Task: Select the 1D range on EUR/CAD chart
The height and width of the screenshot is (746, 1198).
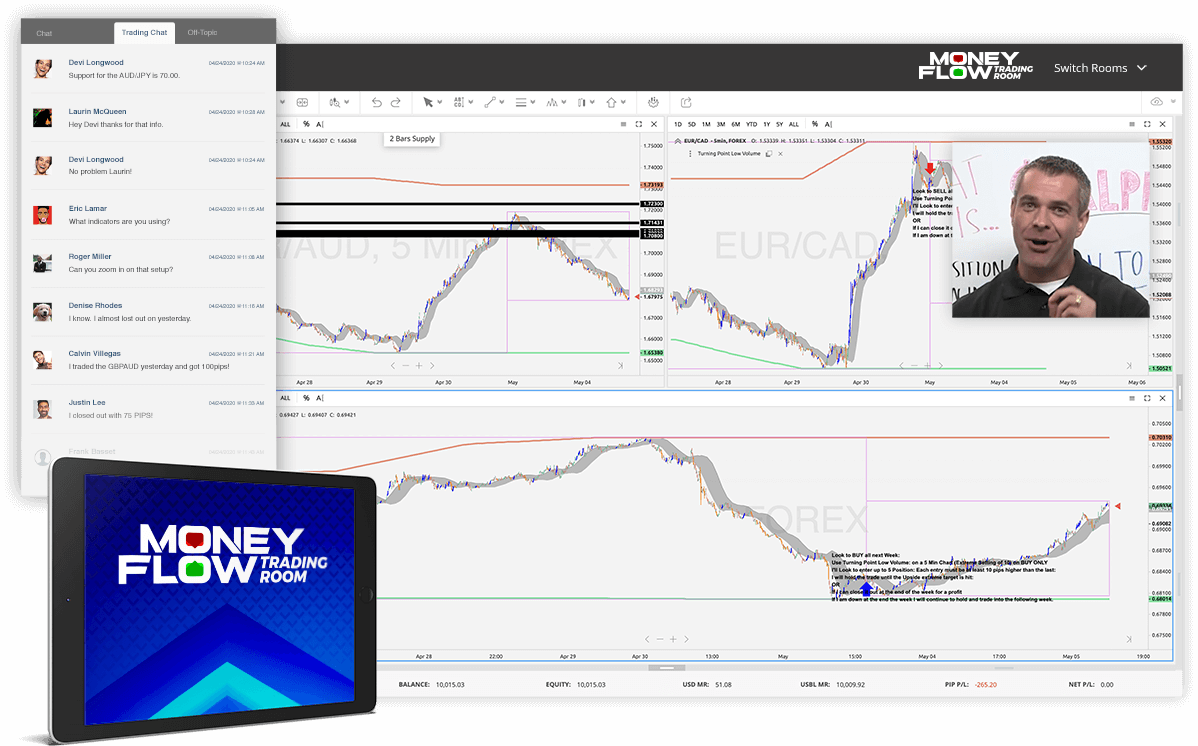Action: click(x=678, y=124)
